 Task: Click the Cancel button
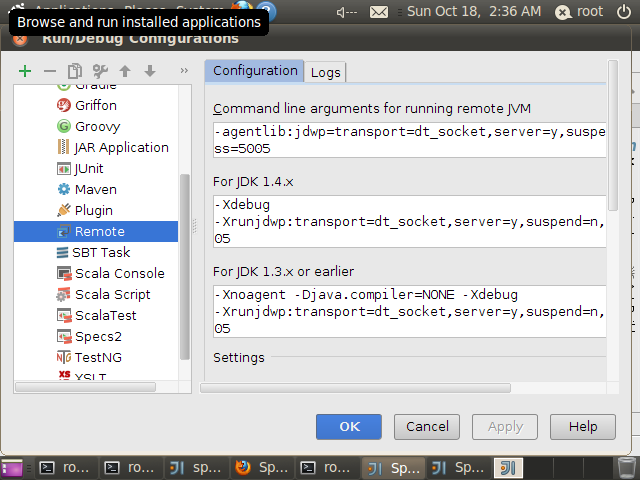click(x=427, y=427)
